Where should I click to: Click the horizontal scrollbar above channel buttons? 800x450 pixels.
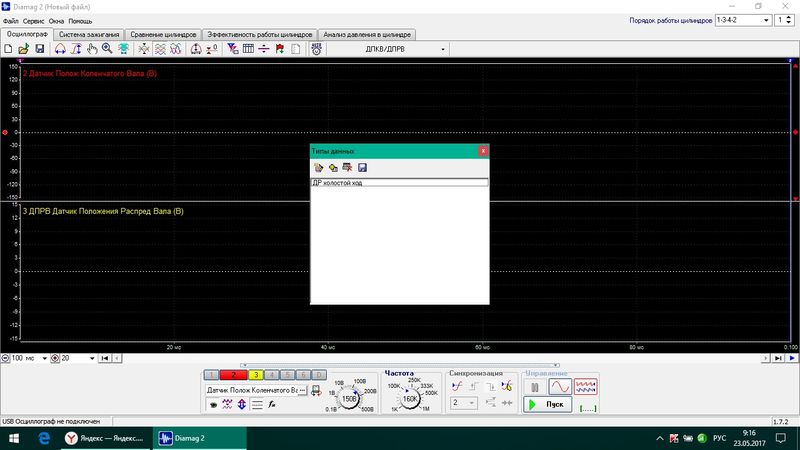pos(400,365)
